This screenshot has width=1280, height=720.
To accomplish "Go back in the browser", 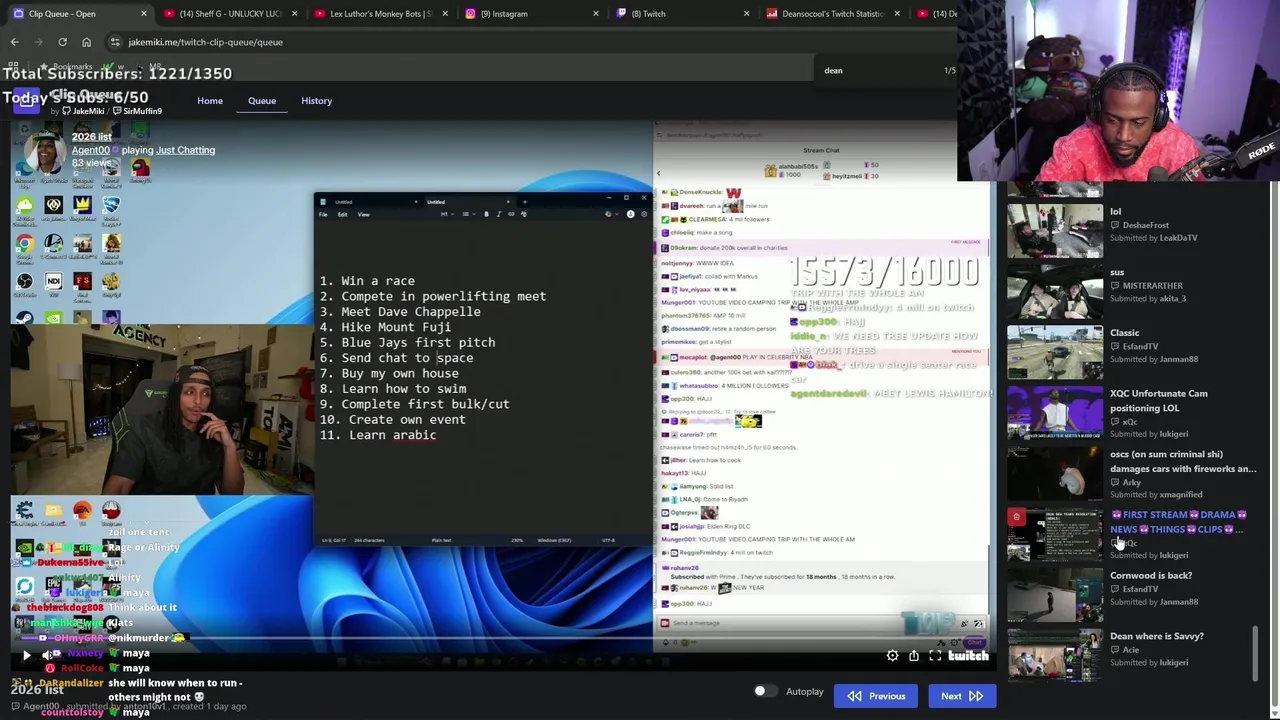I will click(x=15, y=42).
